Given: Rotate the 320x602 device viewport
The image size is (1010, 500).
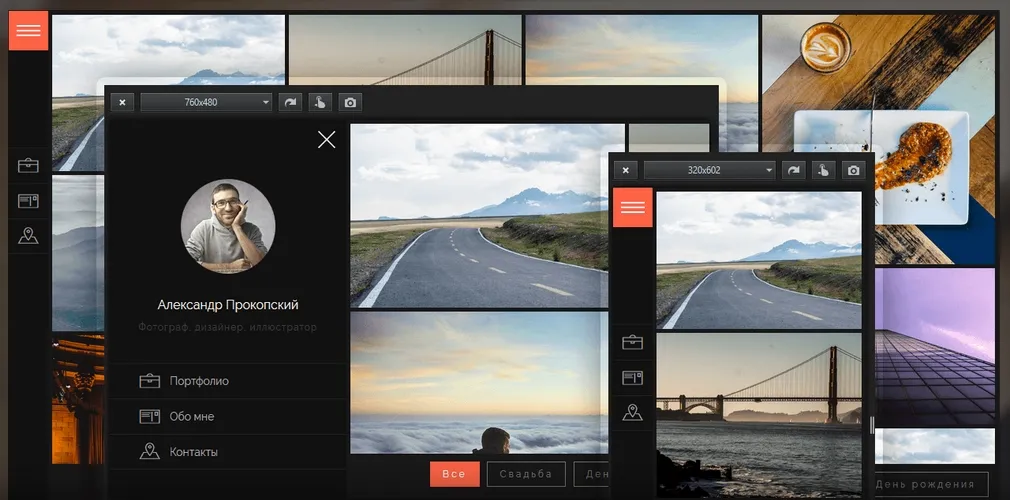Looking at the screenshot, I should [x=794, y=170].
